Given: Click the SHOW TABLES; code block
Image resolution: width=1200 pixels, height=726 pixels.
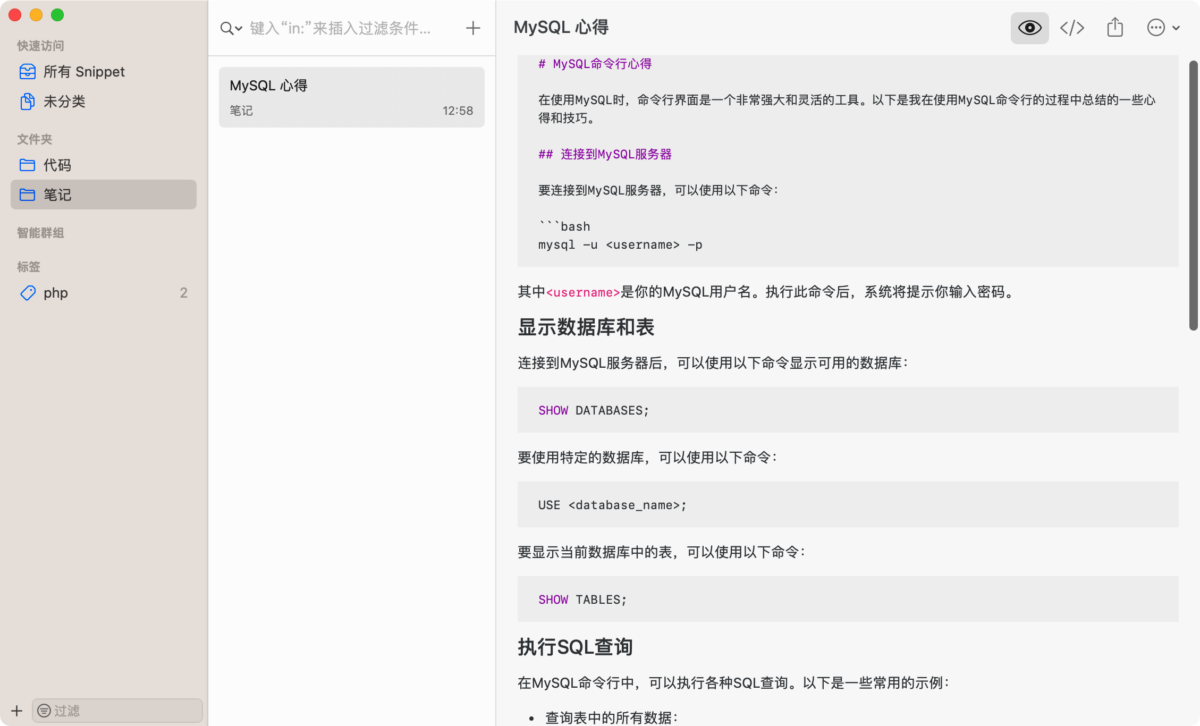Looking at the screenshot, I should (x=848, y=599).
